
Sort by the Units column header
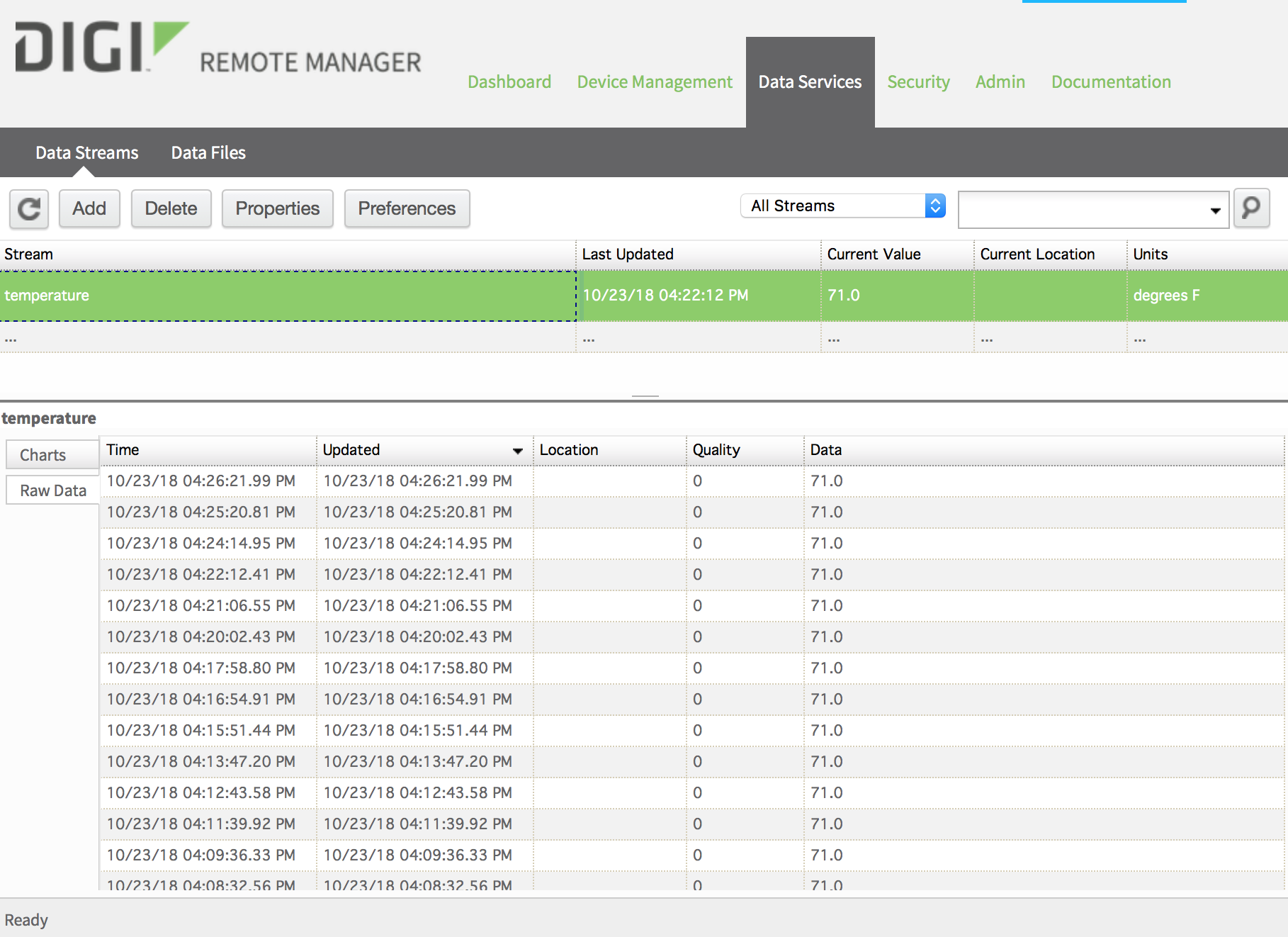point(1207,254)
